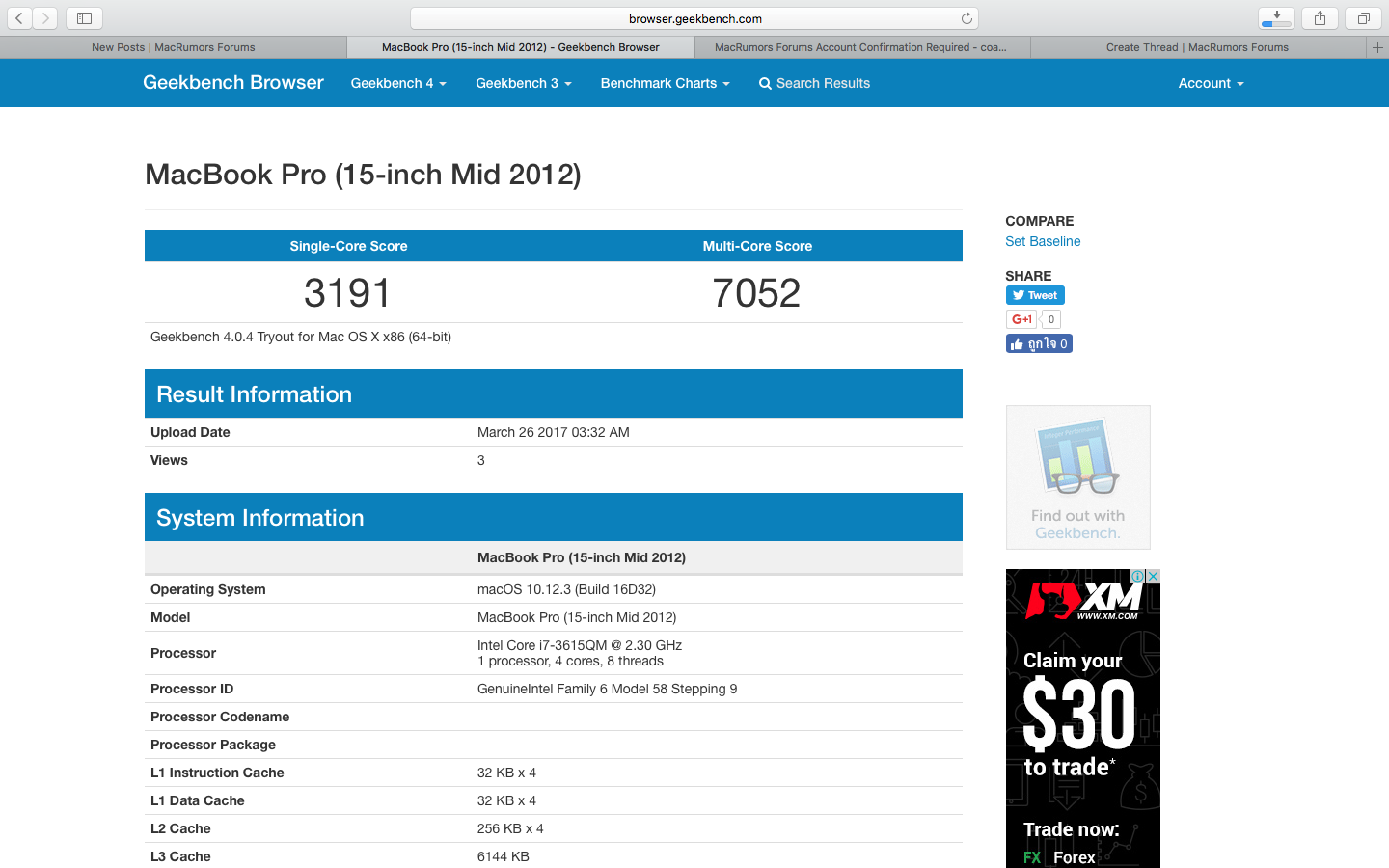Image resolution: width=1389 pixels, height=868 pixels.
Task: Click the GenuineIntel Family 6 processor ID value
Action: (x=607, y=689)
